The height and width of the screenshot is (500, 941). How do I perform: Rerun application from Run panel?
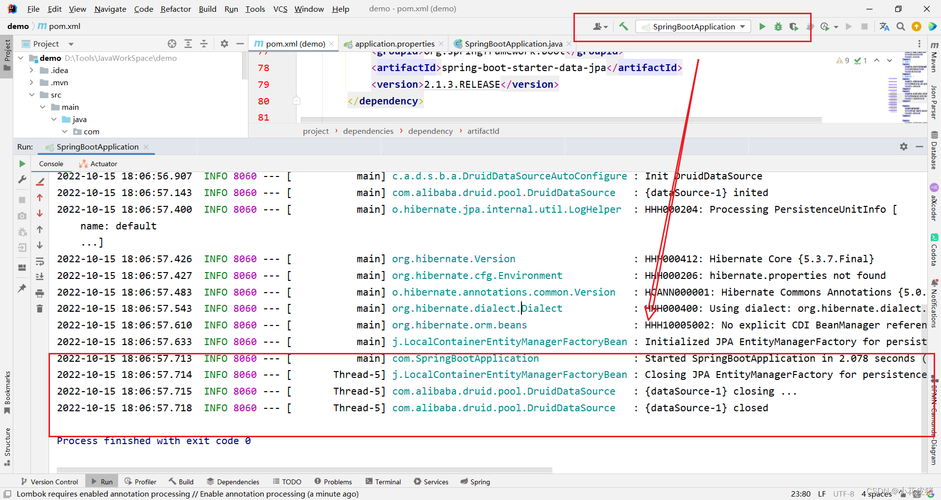22,163
